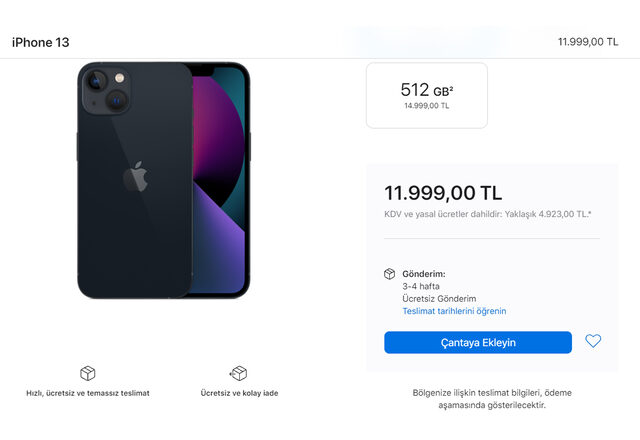Click the large 11.999,00 TL price
The image size is (640, 440).
click(443, 193)
